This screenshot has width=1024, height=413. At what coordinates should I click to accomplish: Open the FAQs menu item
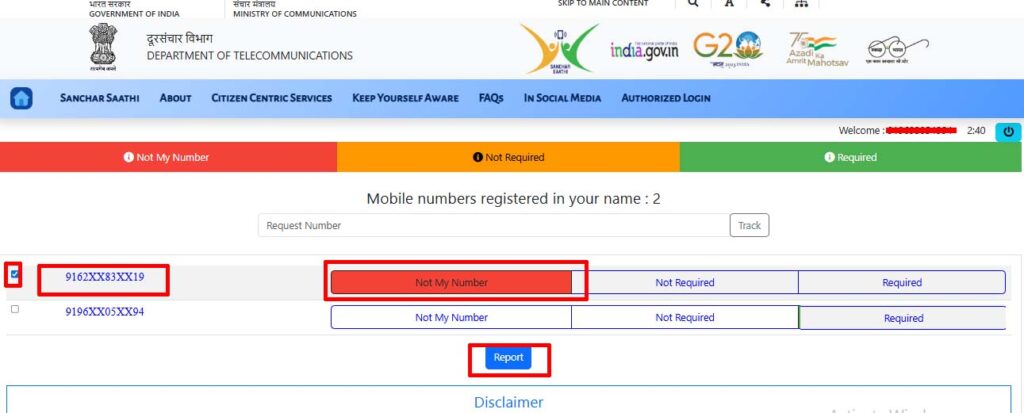point(491,98)
